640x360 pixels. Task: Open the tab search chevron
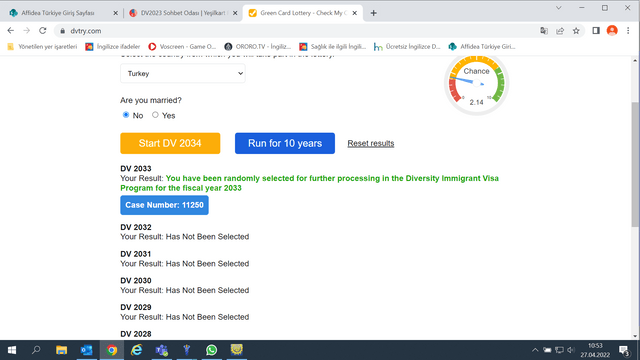(558, 8)
